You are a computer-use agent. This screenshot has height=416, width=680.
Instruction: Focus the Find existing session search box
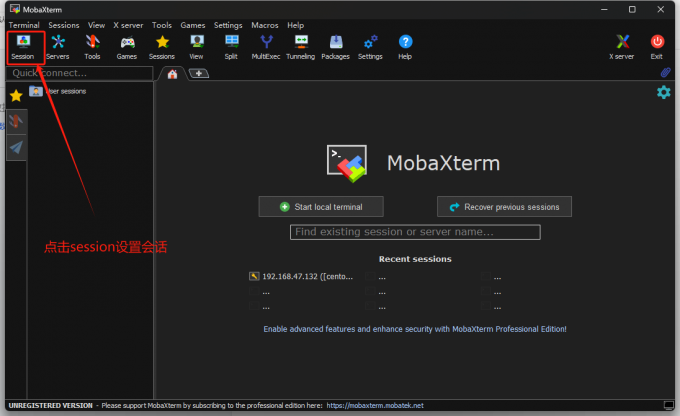point(415,232)
